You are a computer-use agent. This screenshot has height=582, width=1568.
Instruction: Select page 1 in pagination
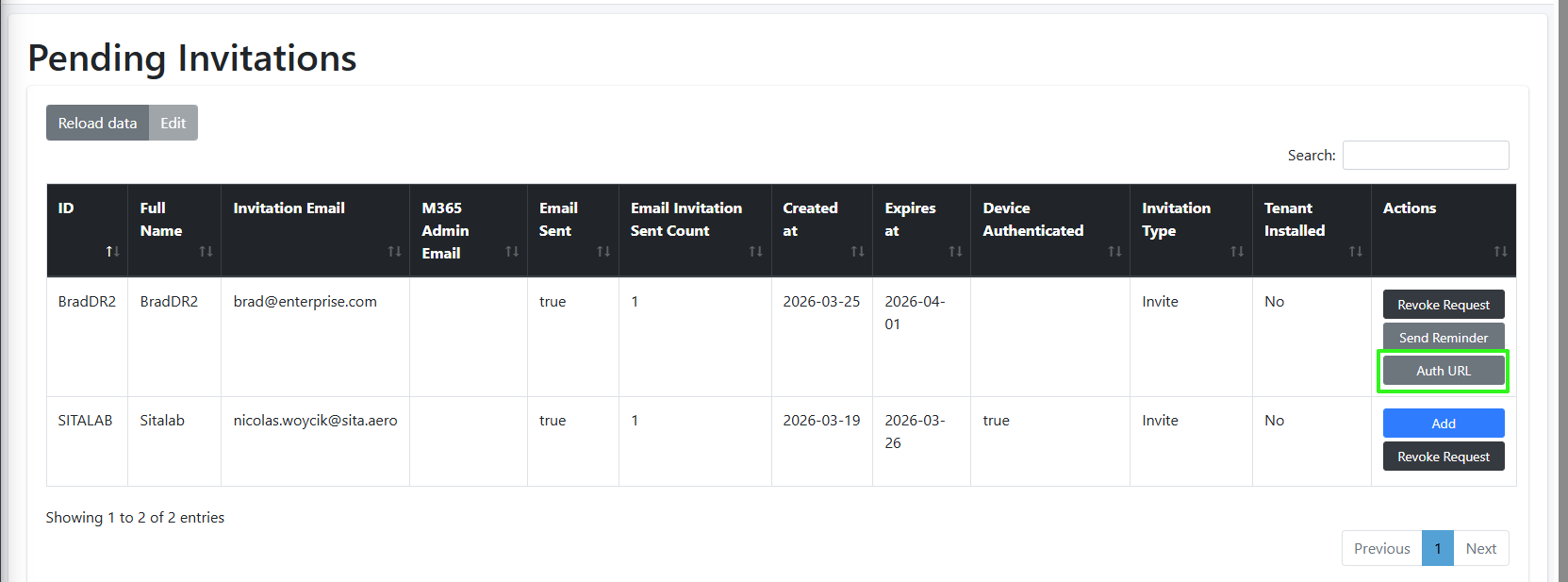tap(1437, 549)
